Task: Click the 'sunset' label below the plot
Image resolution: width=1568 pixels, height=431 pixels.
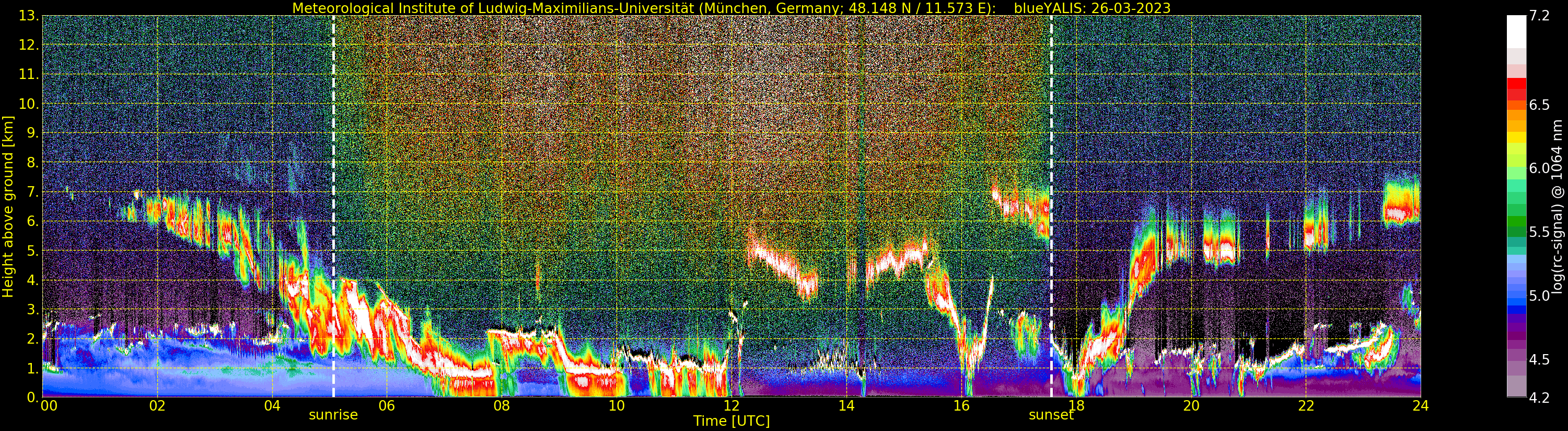Action: pyautogui.click(x=1051, y=415)
